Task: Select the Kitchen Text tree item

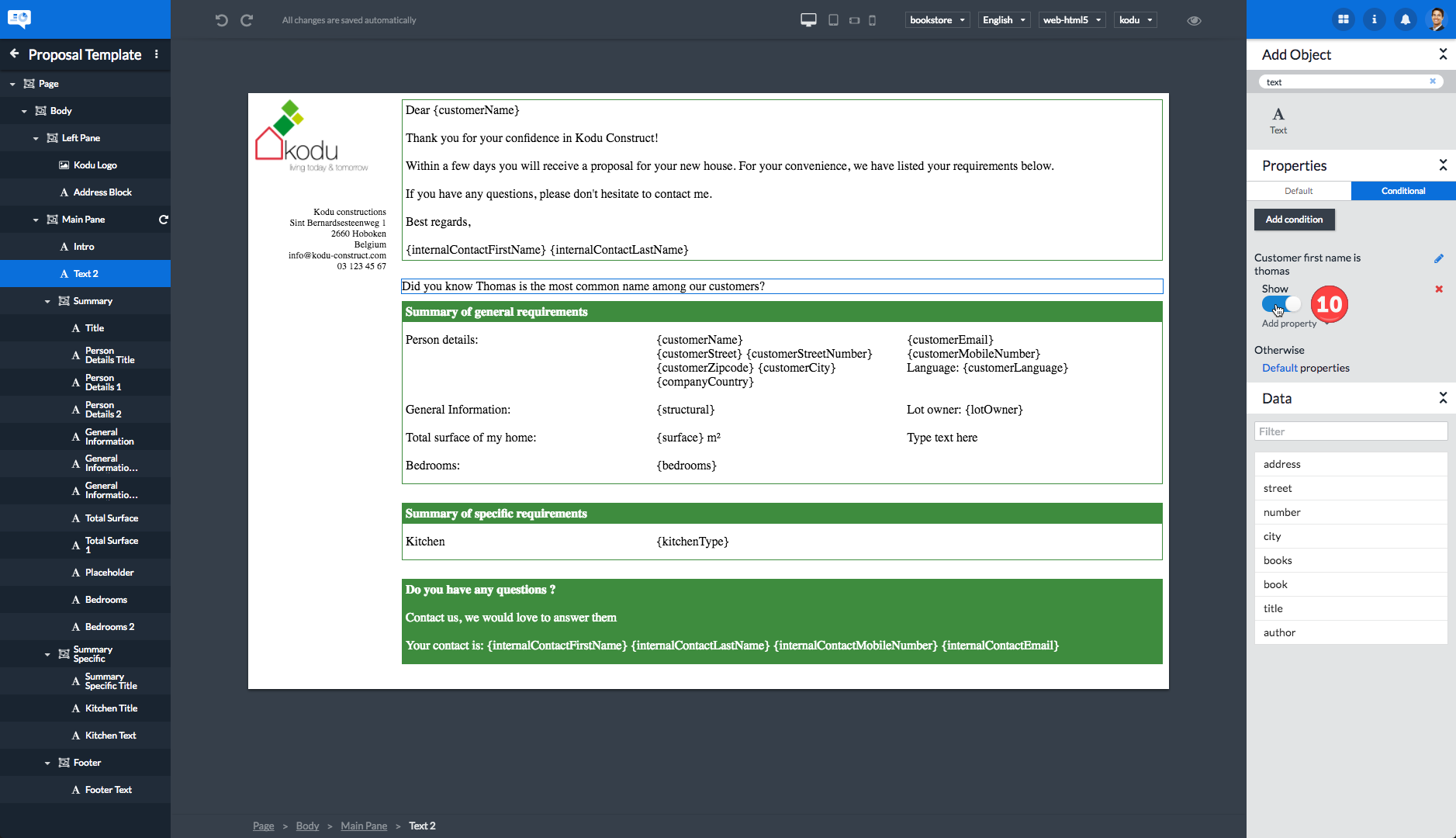Action: click(x=85, y=736)
